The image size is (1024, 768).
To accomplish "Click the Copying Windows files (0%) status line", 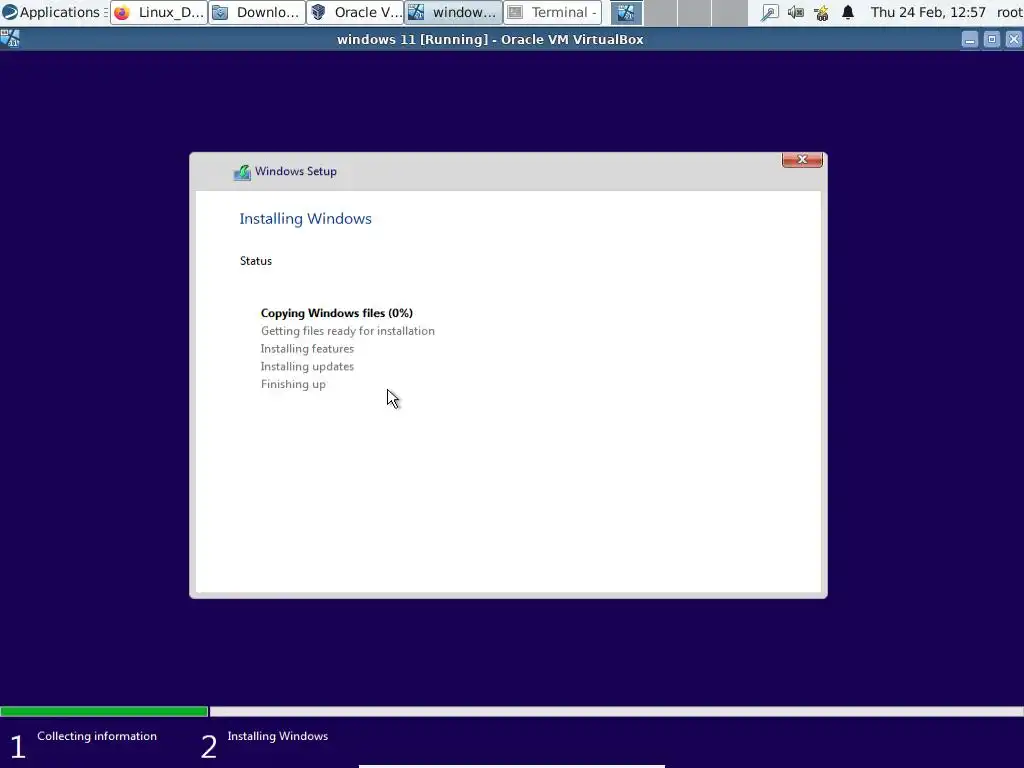I will point(336,313).
